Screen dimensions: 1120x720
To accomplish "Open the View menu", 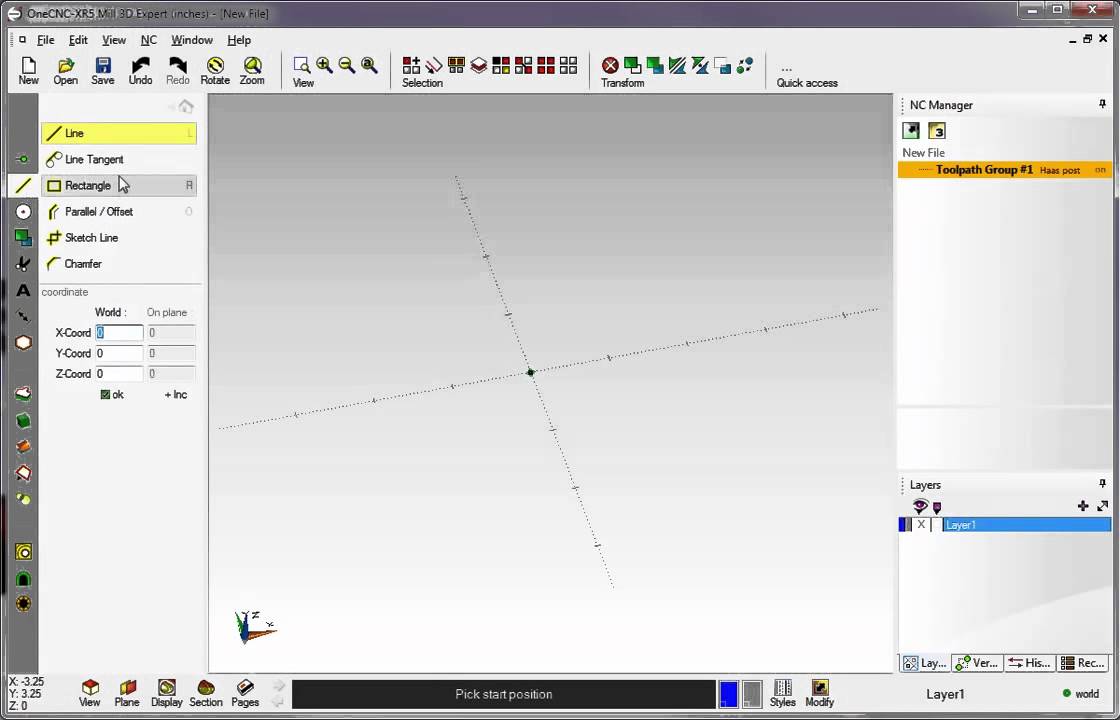I will [114, 40].
